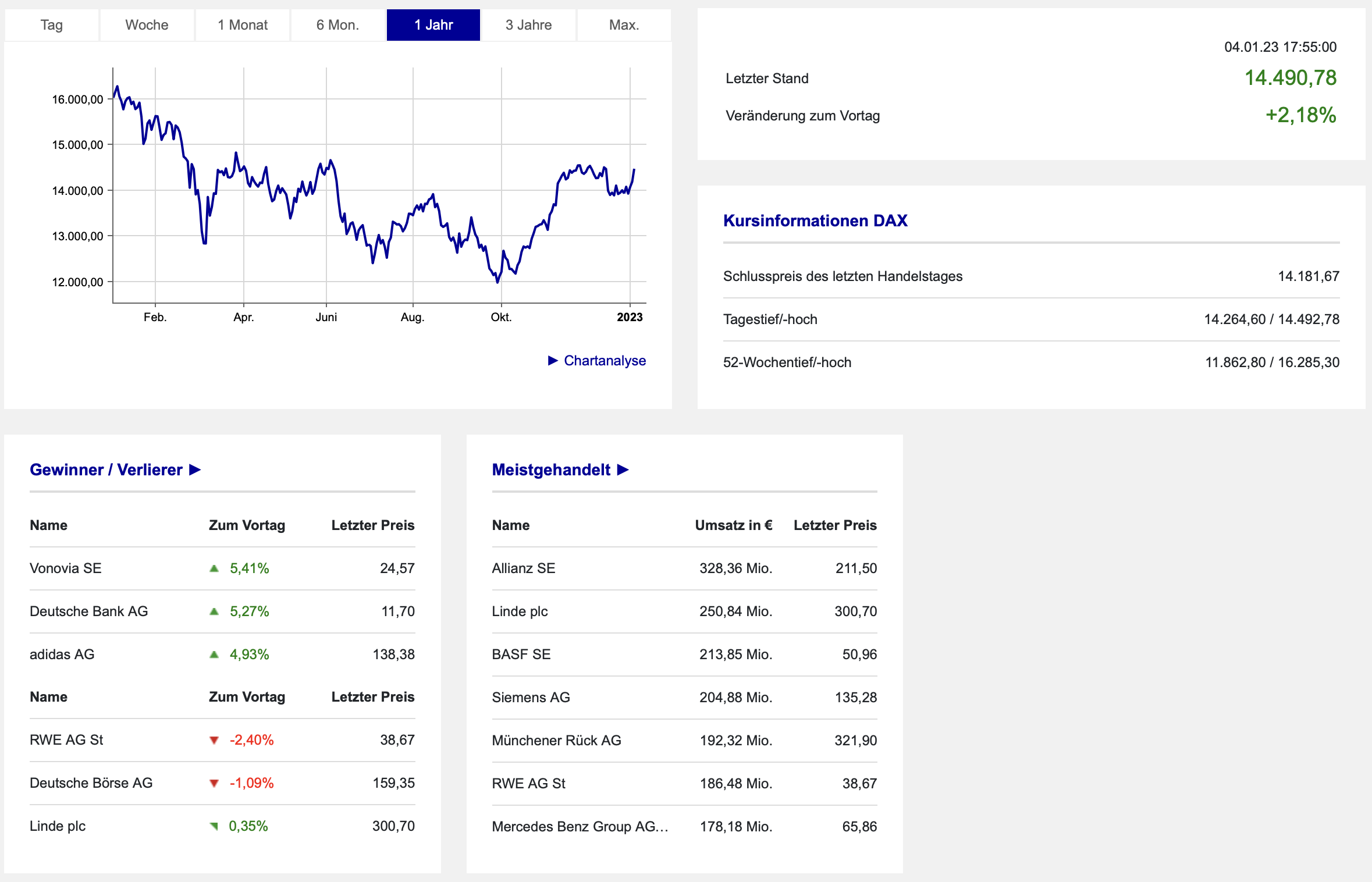Click the triangle icon before Chartanalyse

553,361
